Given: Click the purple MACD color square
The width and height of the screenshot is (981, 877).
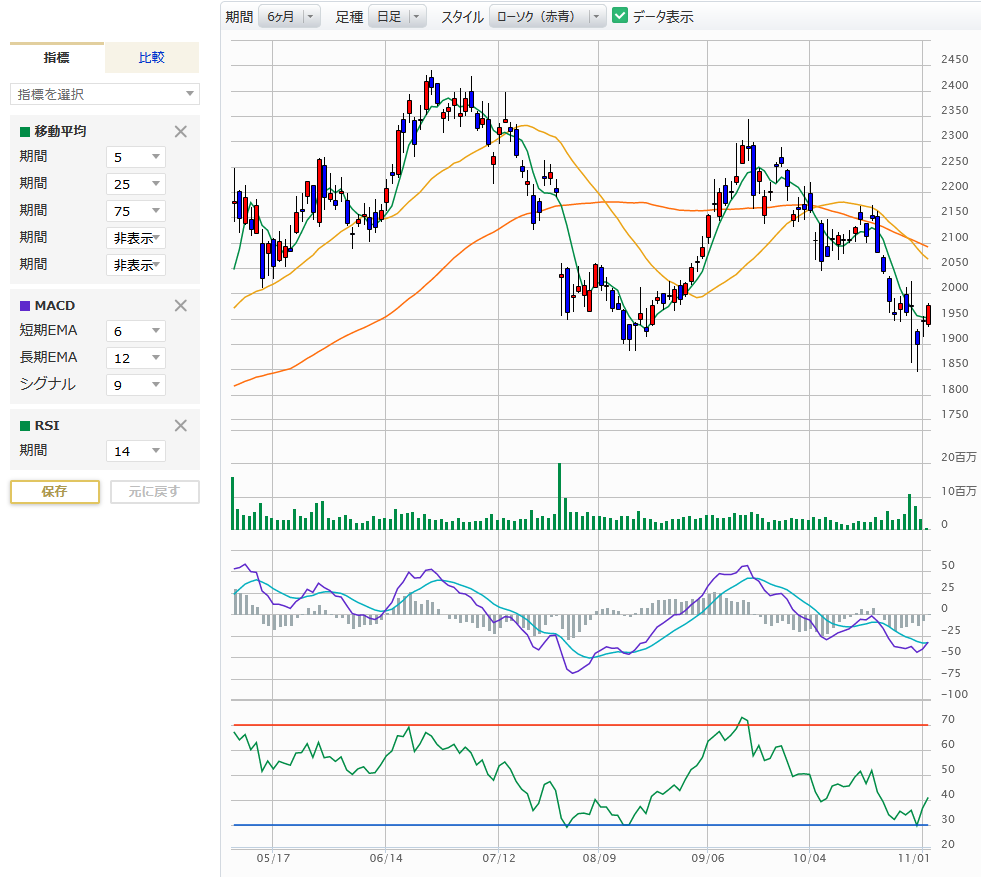Looking at the screenshot, I should pyautogui.click(x=25, y=305).
